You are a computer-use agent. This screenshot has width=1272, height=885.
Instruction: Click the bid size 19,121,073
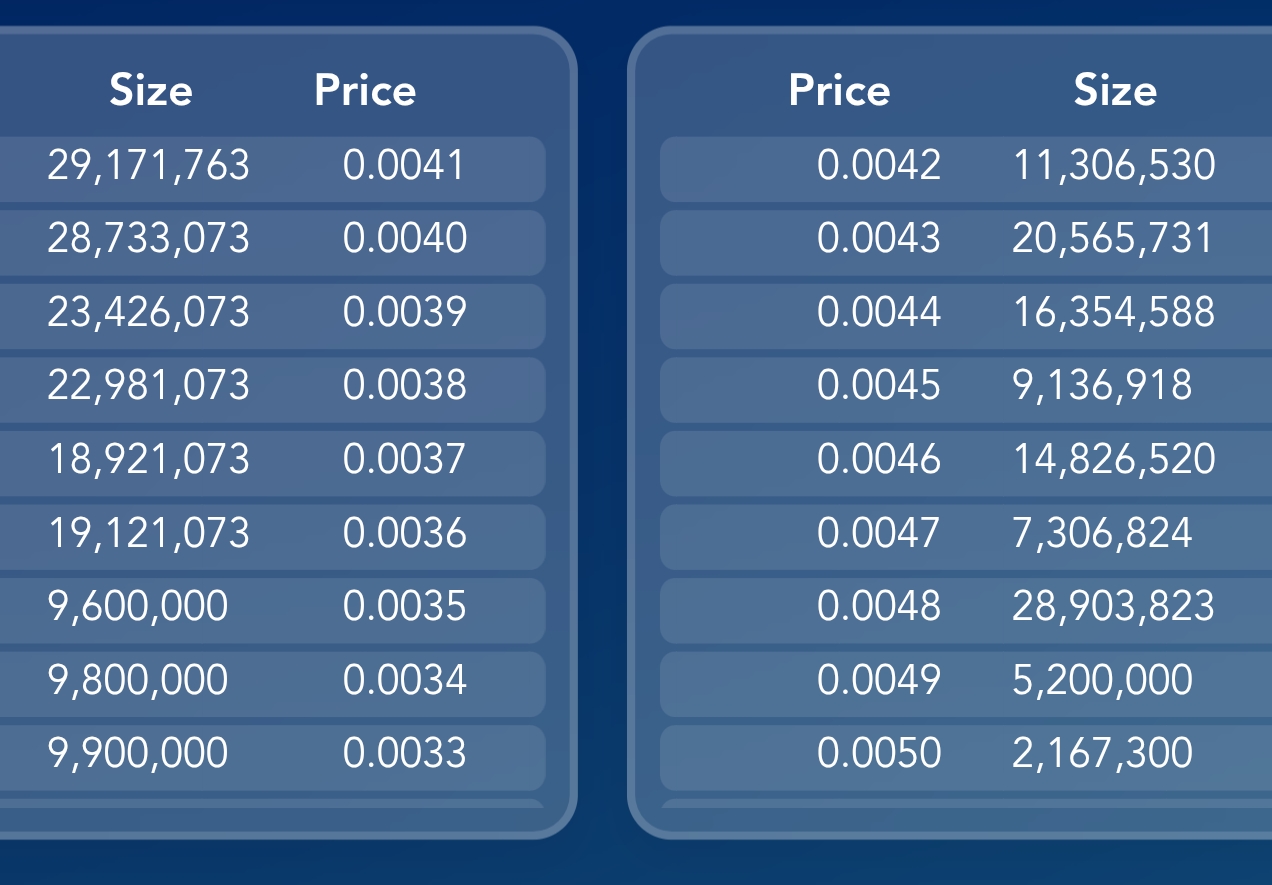click(x=148, y=533)
